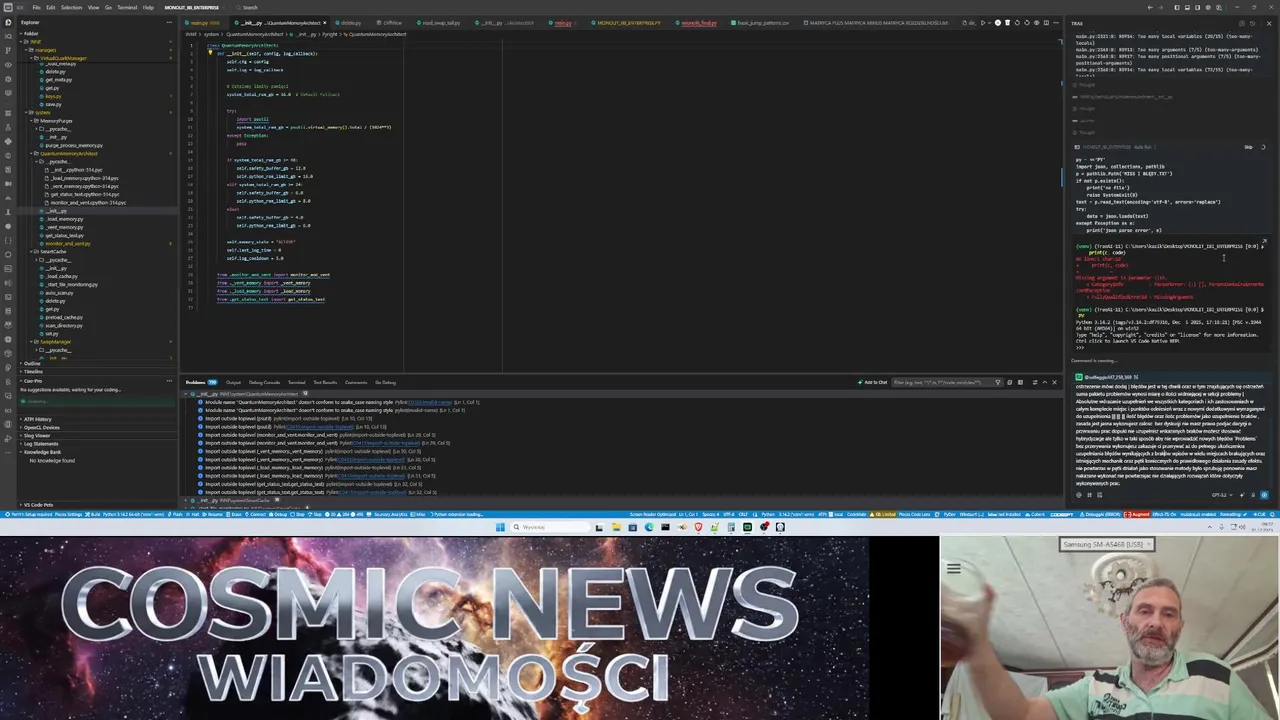Viewport: 1280px width, 720px height.
Task: Close the Samsung SM-A546B camera label
Action: coord(1148,544)
